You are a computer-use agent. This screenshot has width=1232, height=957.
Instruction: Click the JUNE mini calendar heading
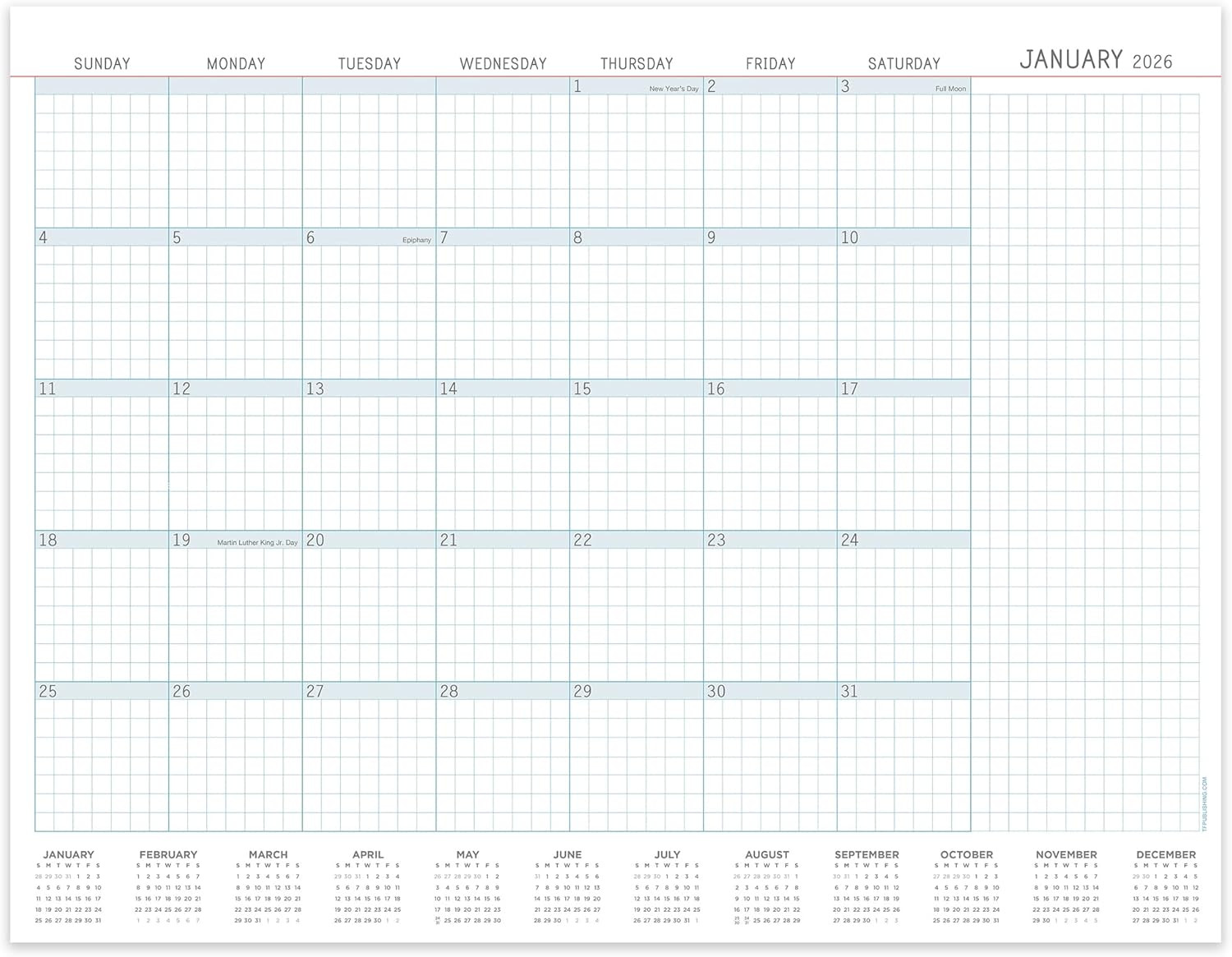pyautogui.click(x=568, y=854)
